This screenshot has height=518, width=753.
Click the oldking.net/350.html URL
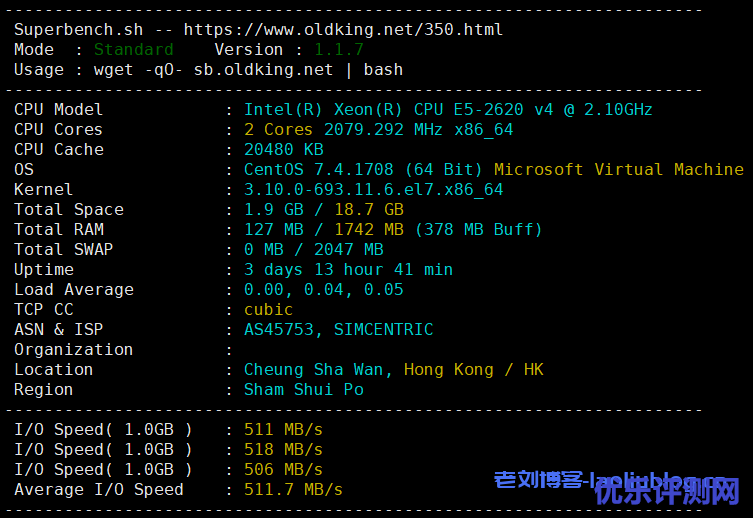click(343, 29)
